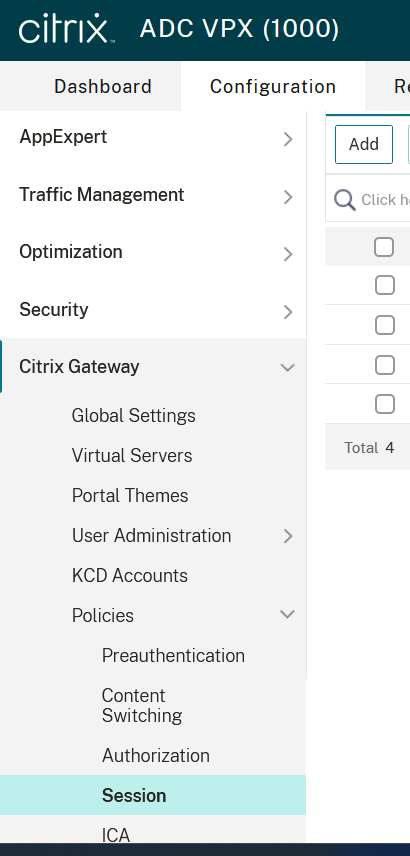
Task: Collapse the Policies chevron
Action: [288, 614]
